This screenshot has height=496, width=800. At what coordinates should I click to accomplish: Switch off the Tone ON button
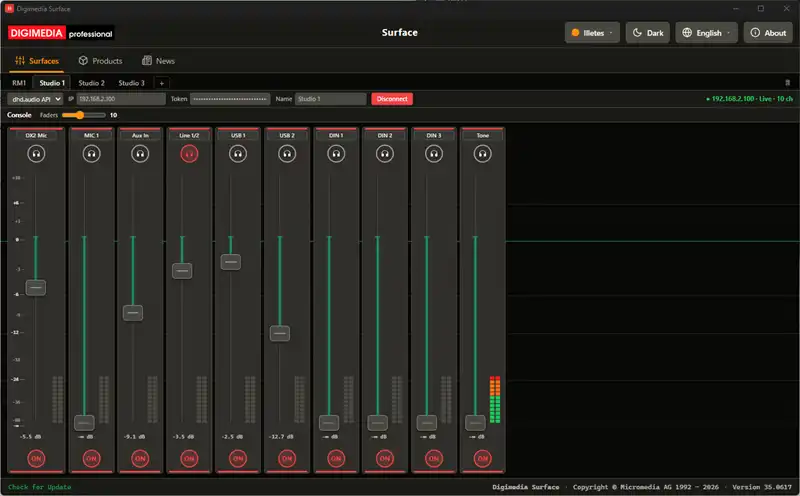482,458
